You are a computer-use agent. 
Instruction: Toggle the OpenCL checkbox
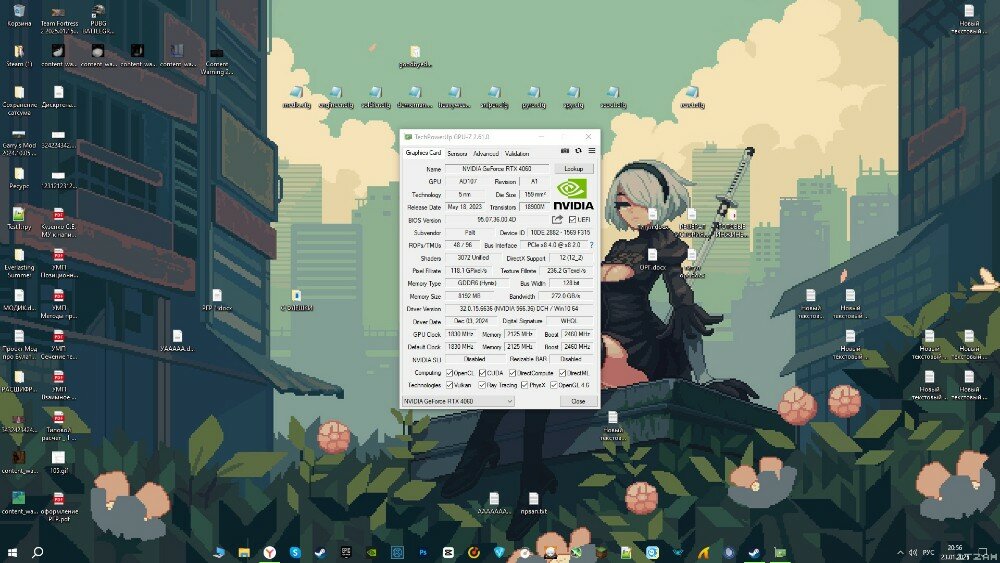click(449, 373)
